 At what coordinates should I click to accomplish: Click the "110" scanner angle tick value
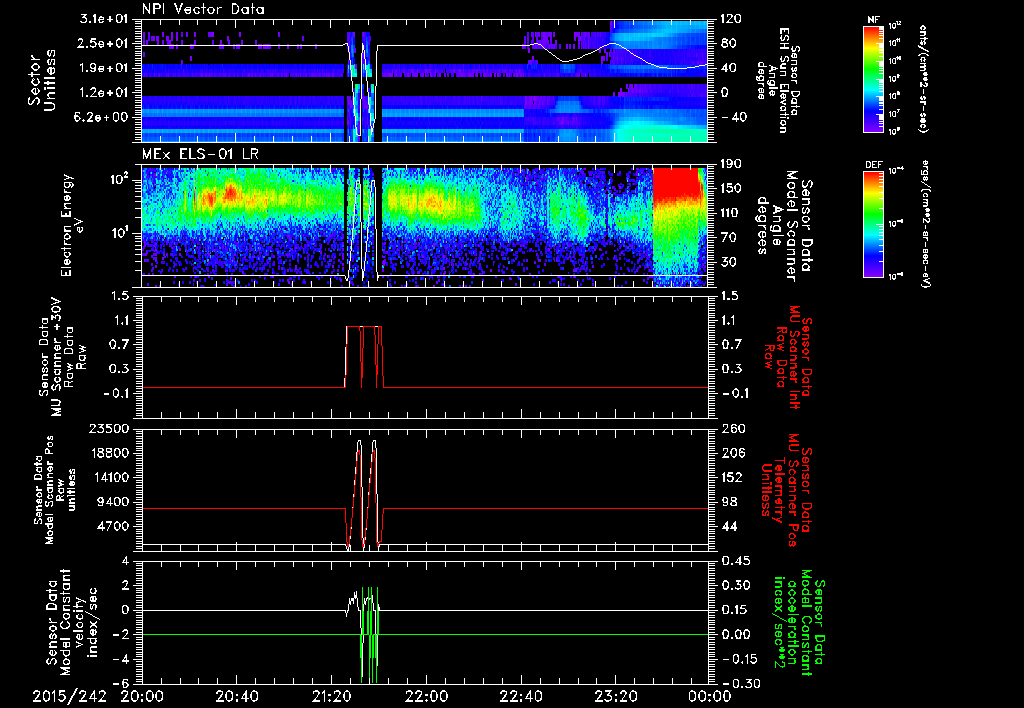click(729, 213)
